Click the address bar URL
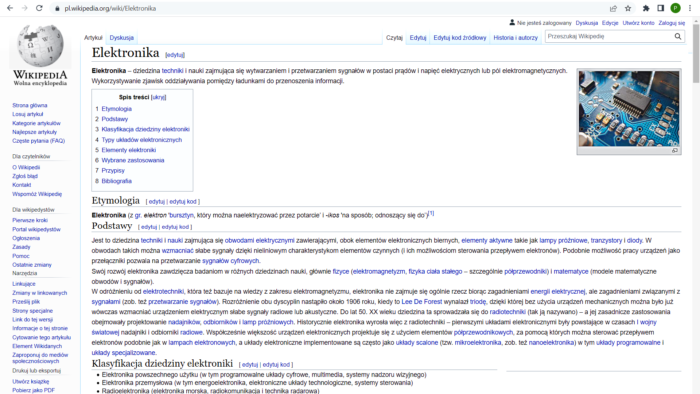 [110, 8]
